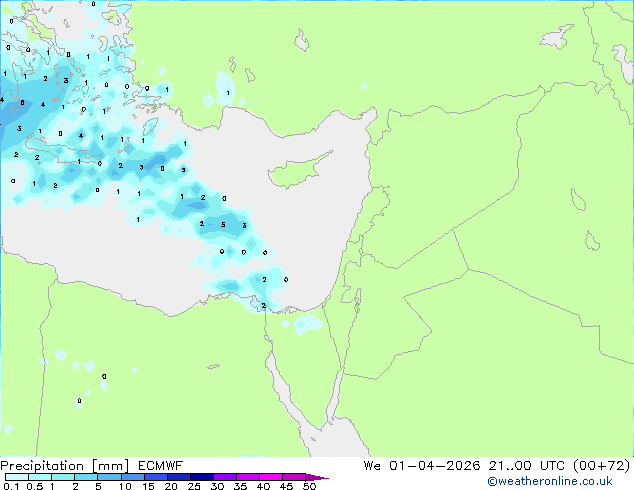Click the 'We' weekday abbreviation
Screen dimensions: 634x490
(x=372, y=466)
